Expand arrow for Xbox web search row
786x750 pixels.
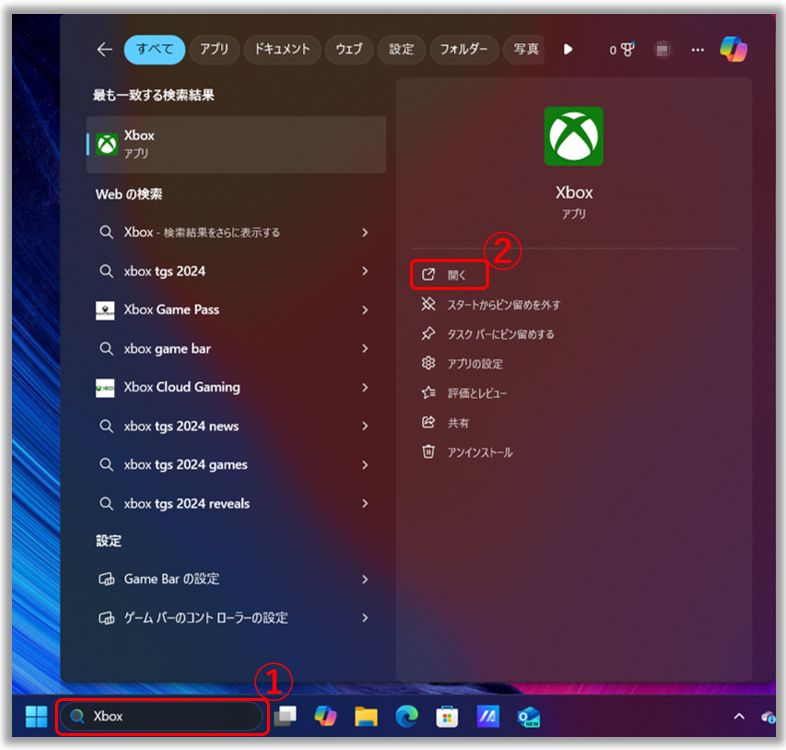pyautogui.click(x=365, y=232)
